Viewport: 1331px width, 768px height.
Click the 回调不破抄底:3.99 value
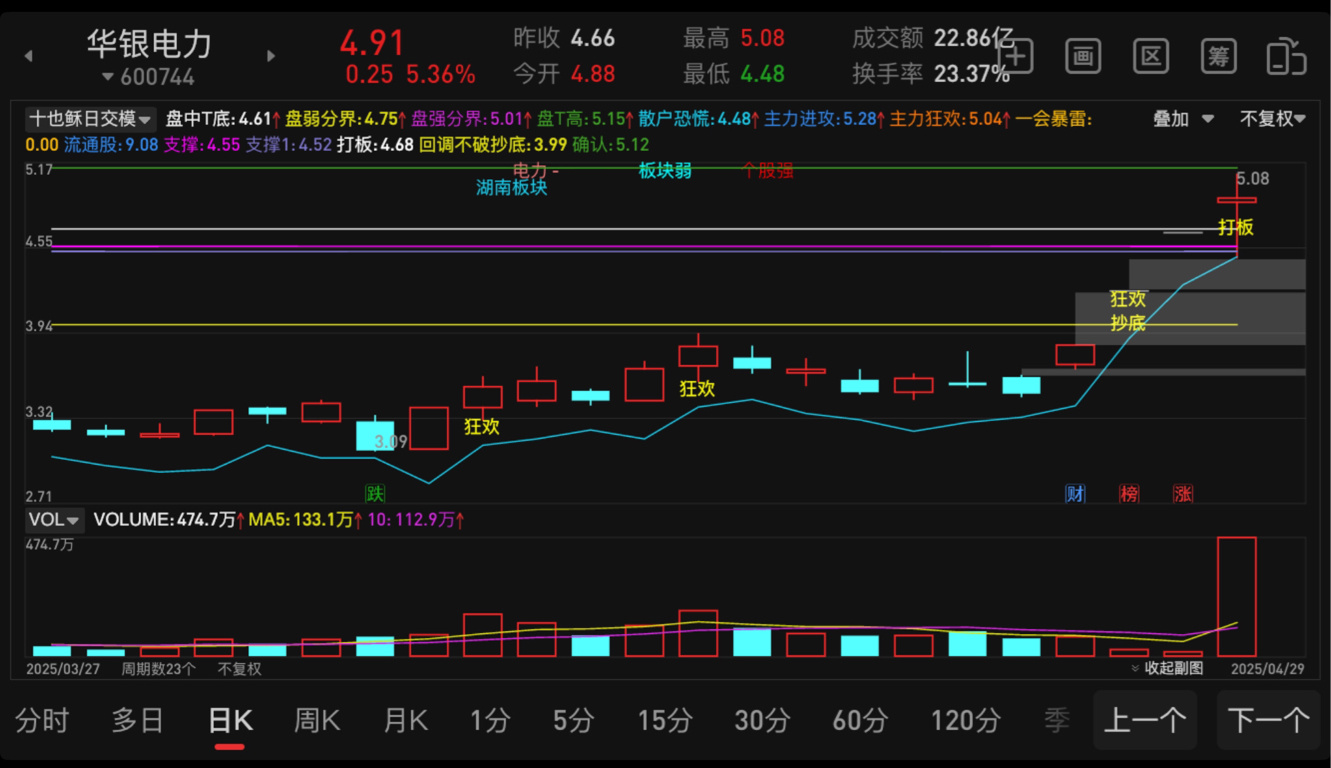pyautogui.click(x=493, y=145)
